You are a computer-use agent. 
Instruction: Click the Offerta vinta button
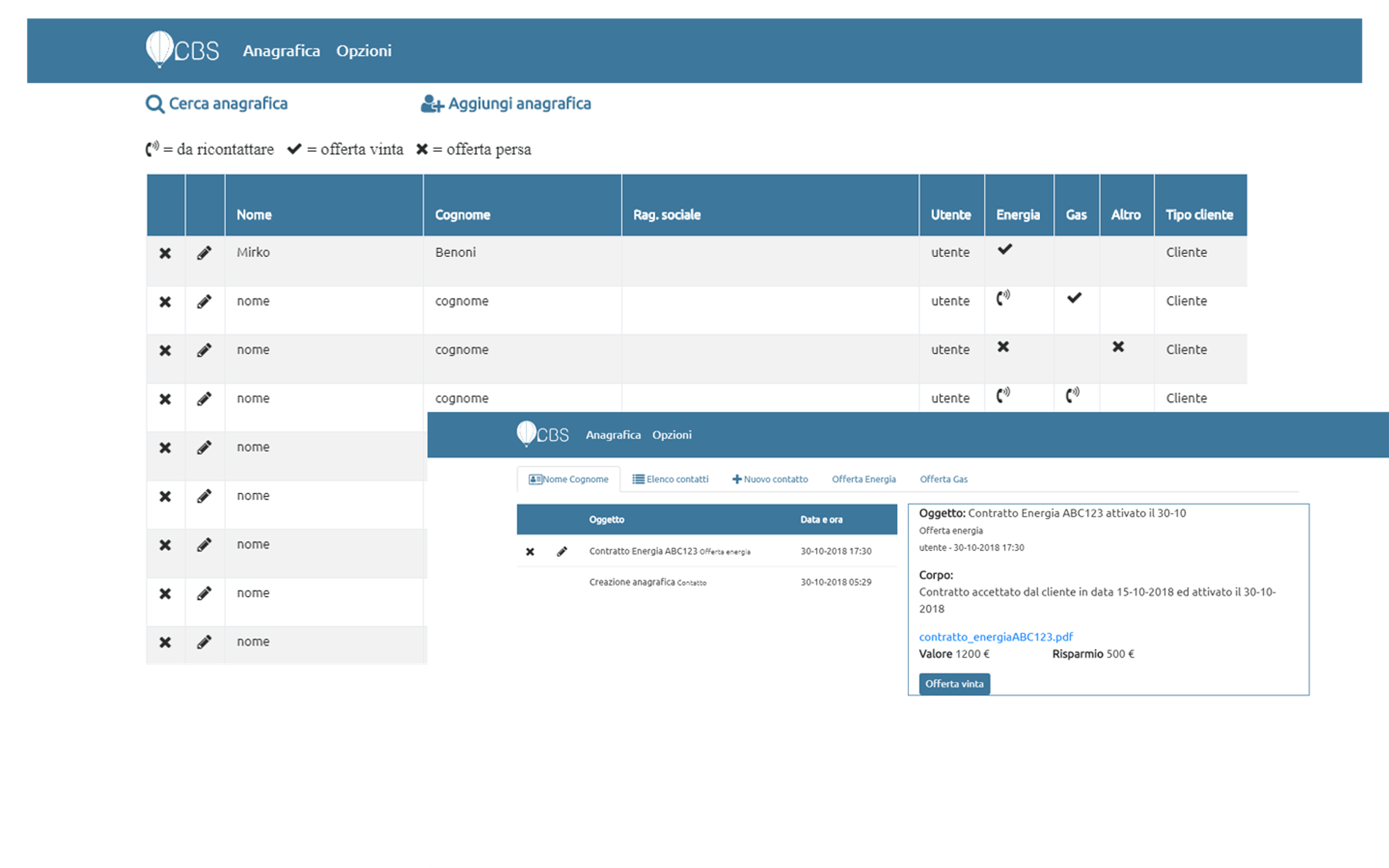pyautogui.click(x=954, y=684)
